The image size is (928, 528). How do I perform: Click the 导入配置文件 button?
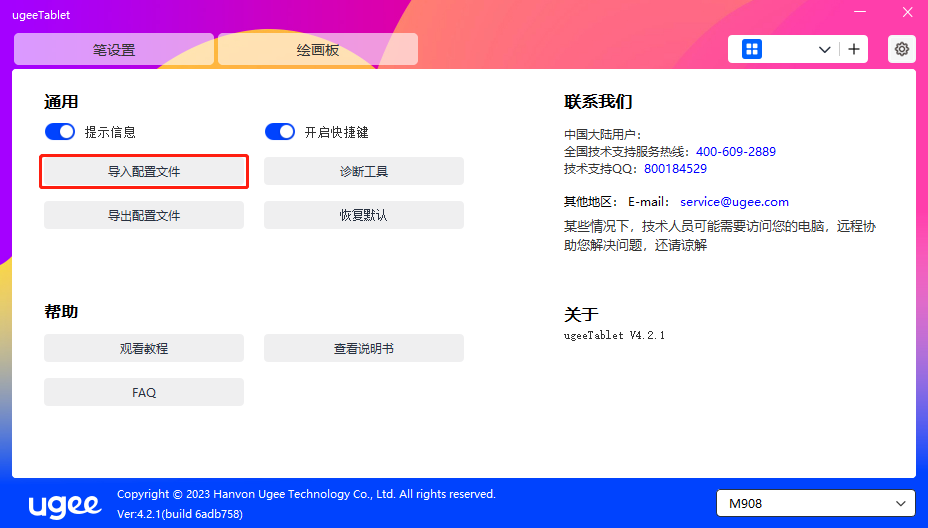pos(144,172)
